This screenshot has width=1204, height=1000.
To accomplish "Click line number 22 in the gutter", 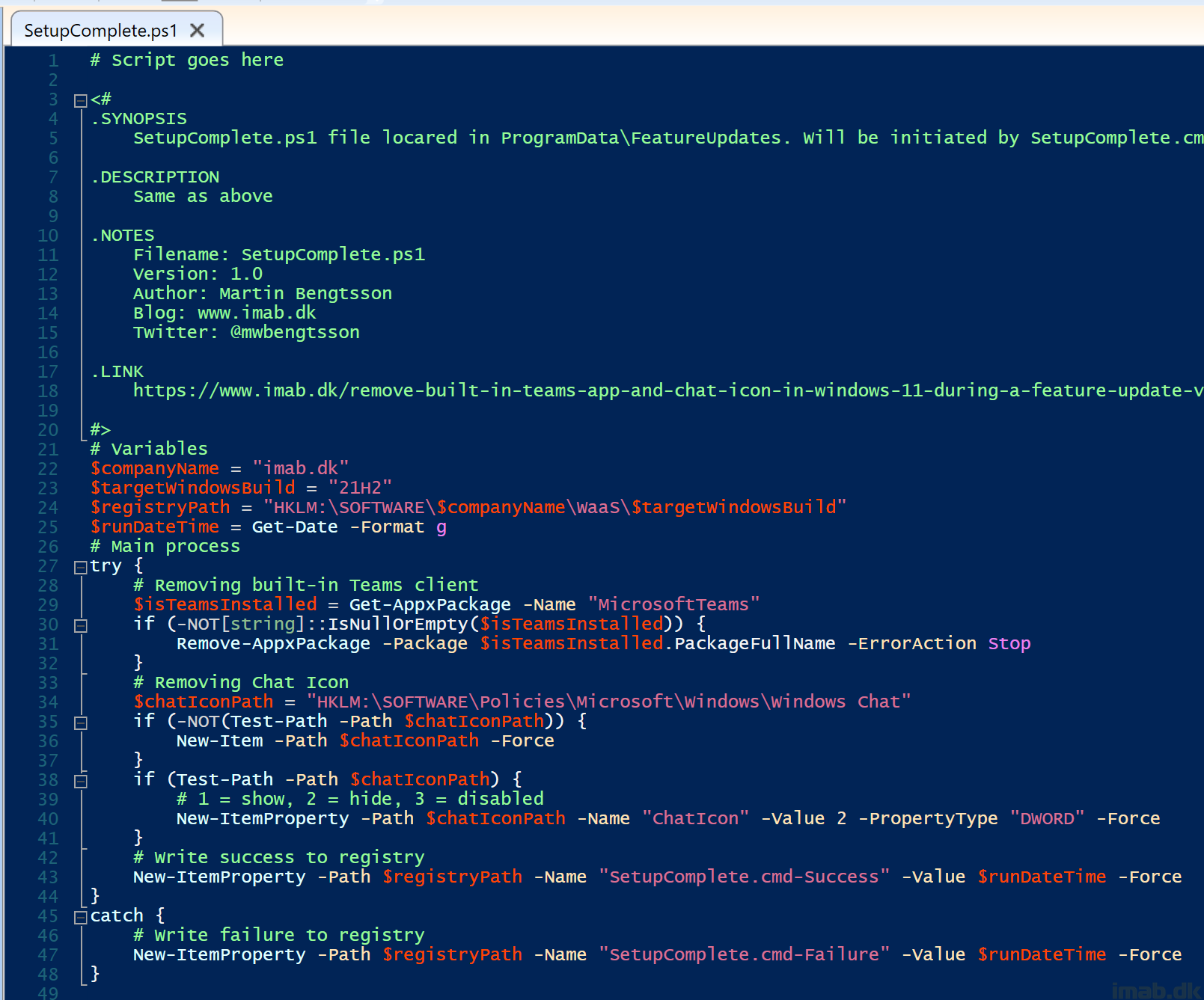I will [x=48, y=469].
